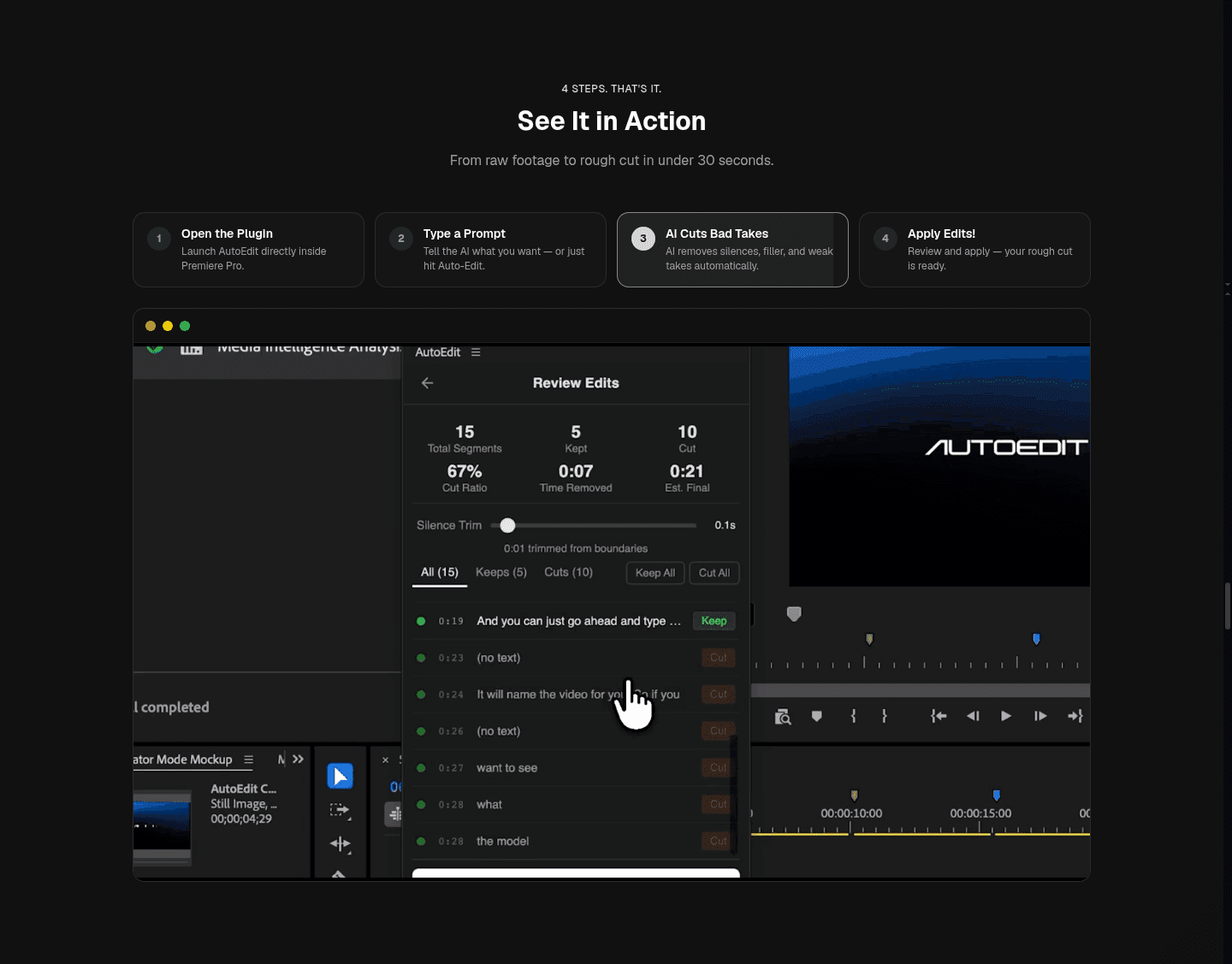Image resolution: width=1232 pixels, height=964 pixels.
Task: Click the Mark Out brace button
Action: [885, 716]
